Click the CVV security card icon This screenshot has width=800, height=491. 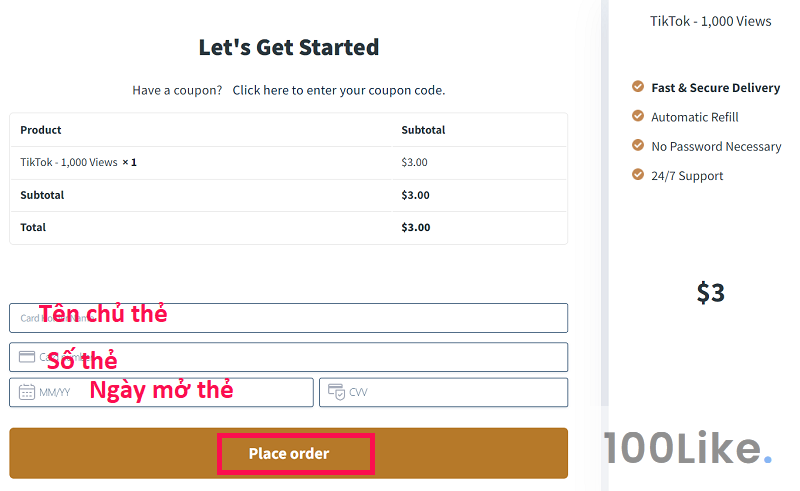tap(336, 392)
